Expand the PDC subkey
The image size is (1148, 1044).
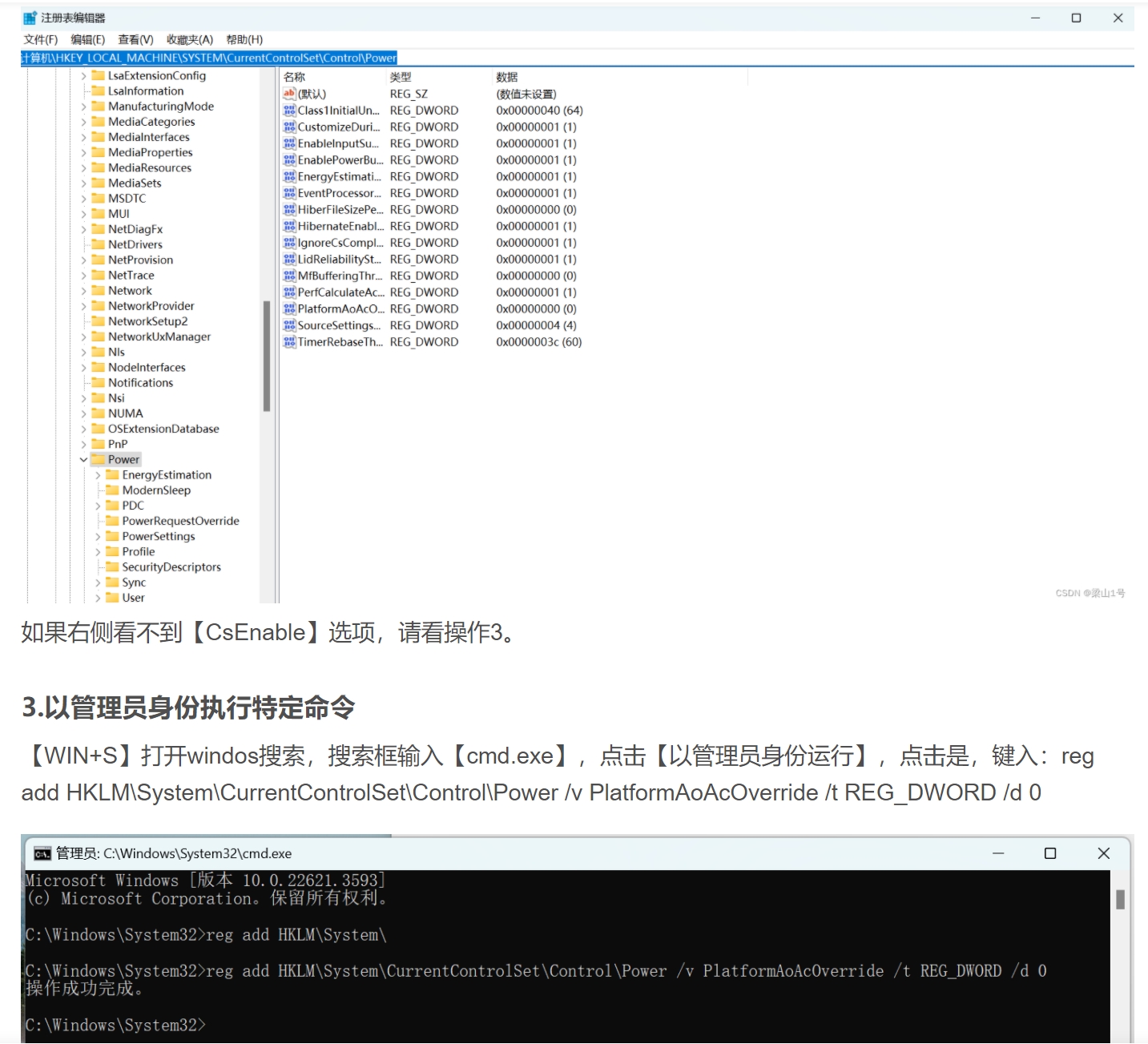click(98, 506)
